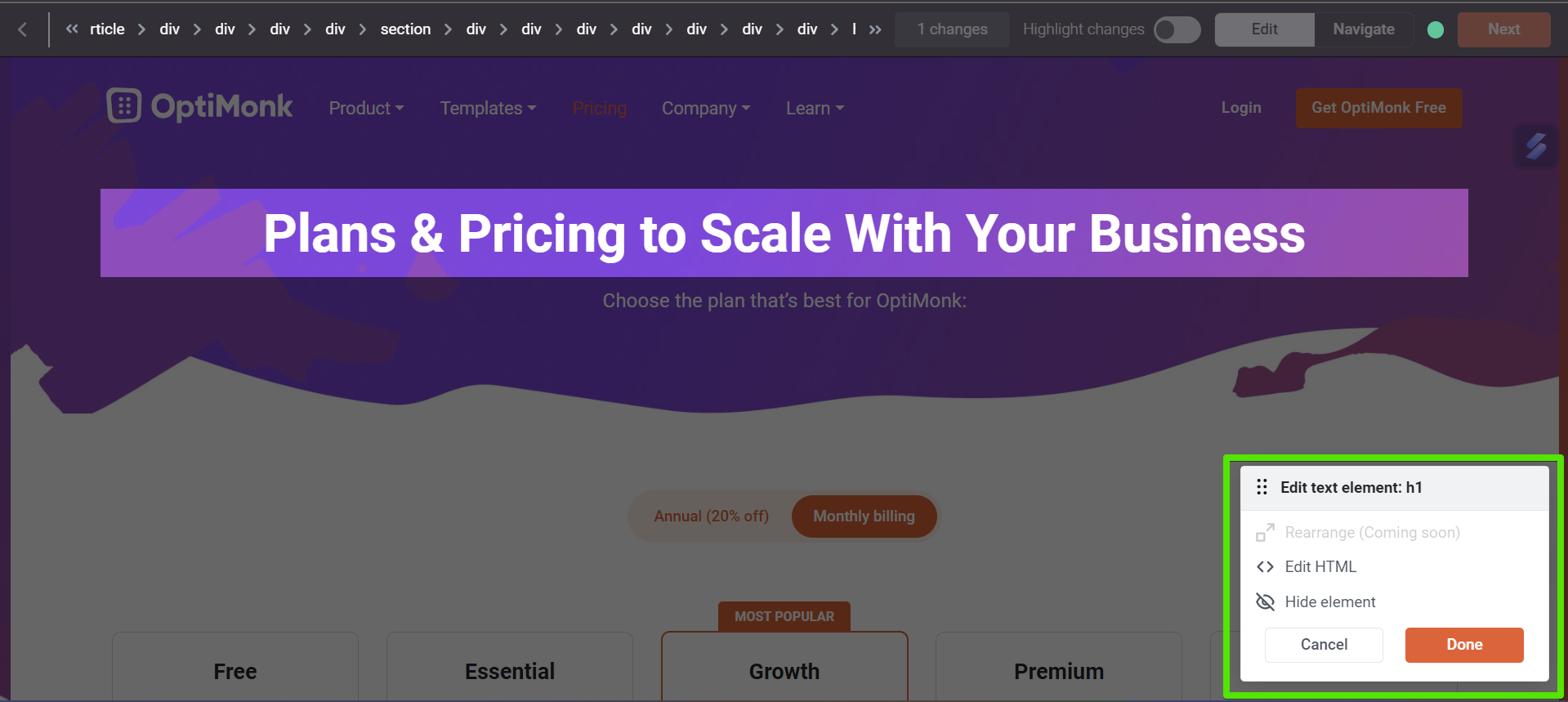Expand the Templates dropdown menu
Screen dimensions: 1568x702
488,108
